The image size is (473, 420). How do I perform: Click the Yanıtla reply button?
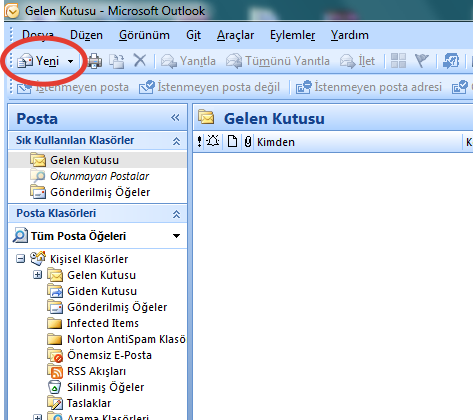188,61
